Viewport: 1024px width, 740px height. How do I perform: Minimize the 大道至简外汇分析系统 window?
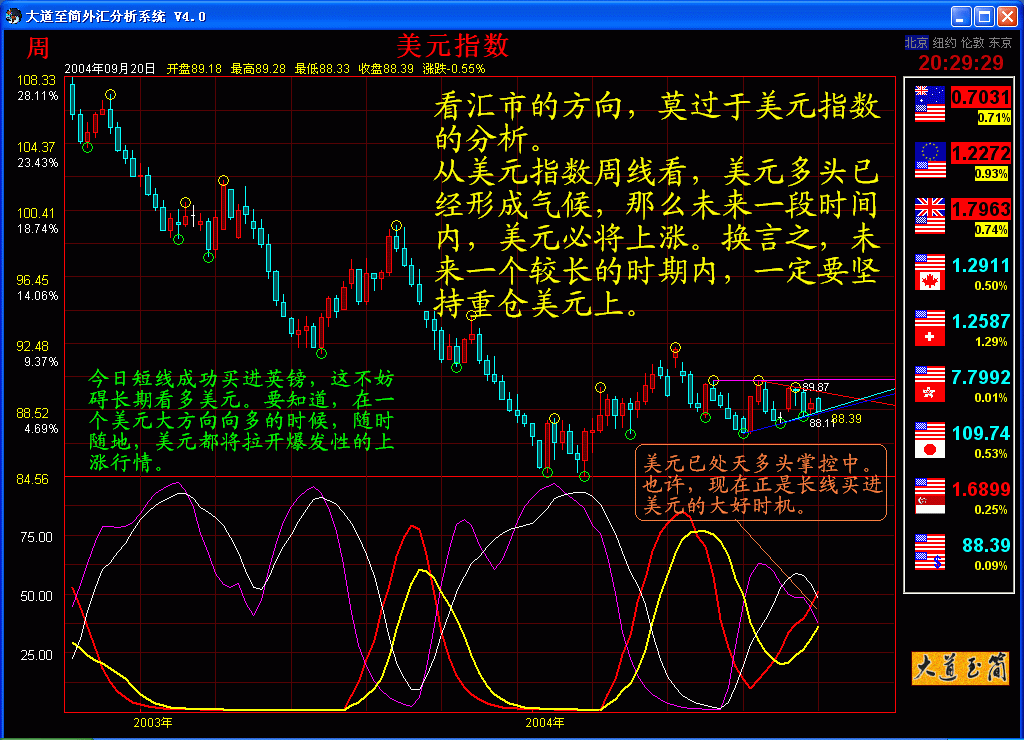tap(961, 16)
